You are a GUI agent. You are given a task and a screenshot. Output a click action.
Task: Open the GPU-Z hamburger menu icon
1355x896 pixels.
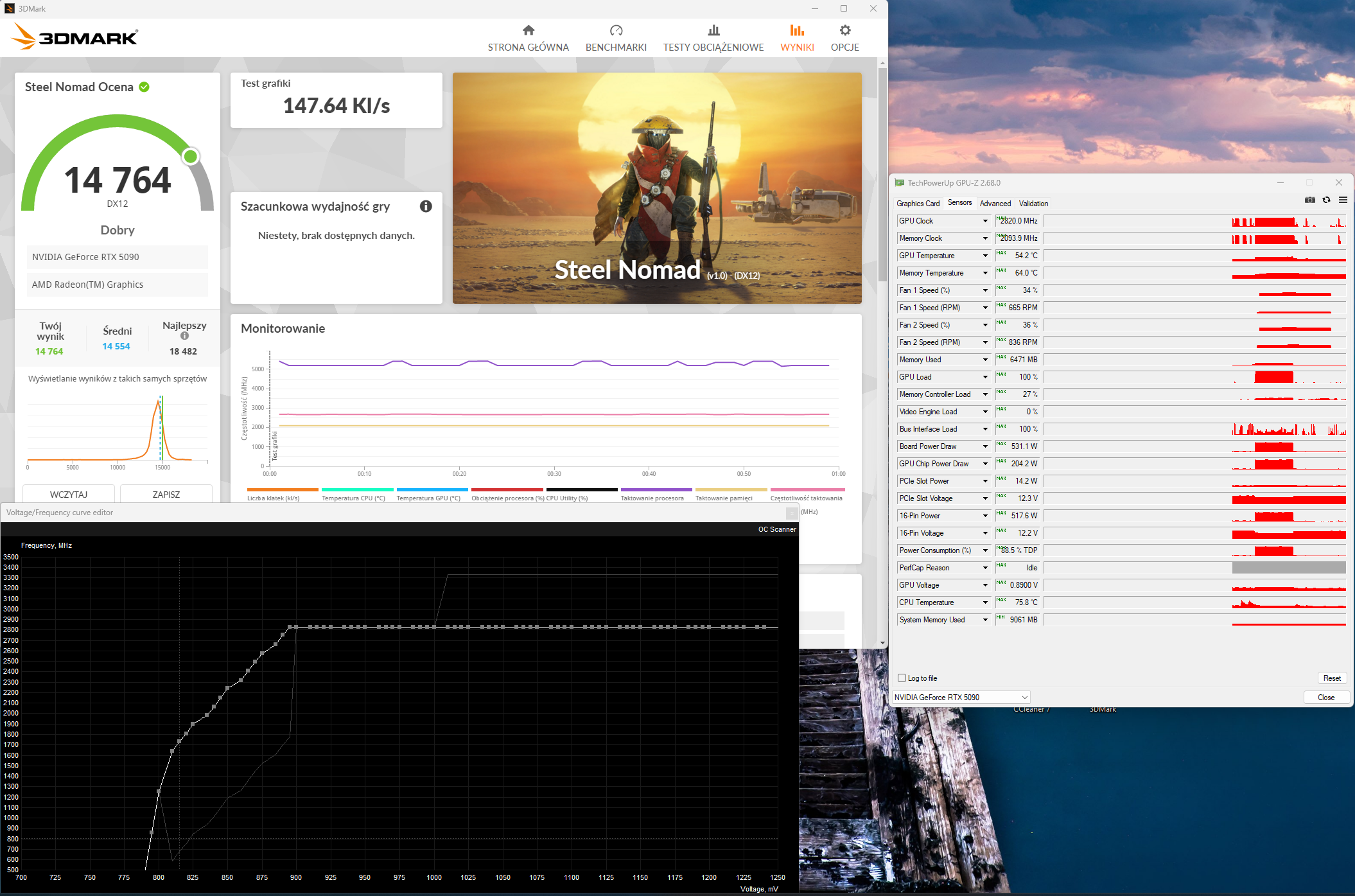[x=1343, y=200]
